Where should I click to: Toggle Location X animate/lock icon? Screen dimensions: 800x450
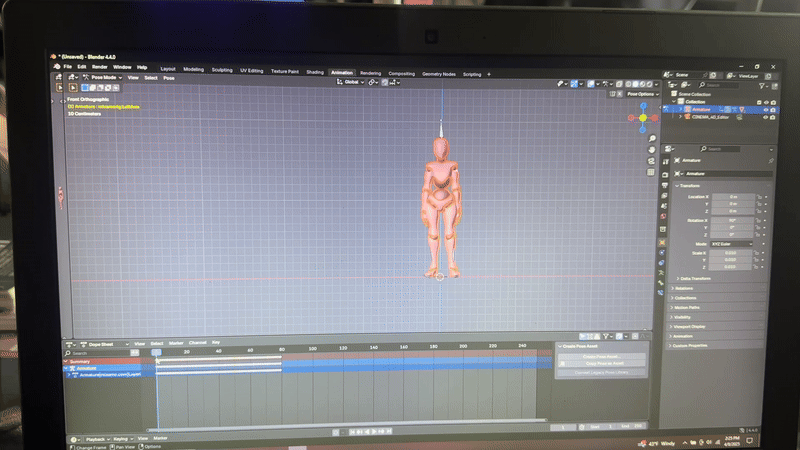[758, 197]
